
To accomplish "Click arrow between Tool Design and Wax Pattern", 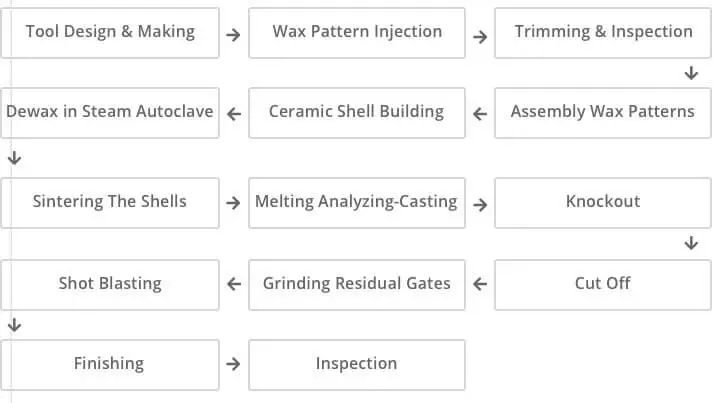I will pos(233,35).
